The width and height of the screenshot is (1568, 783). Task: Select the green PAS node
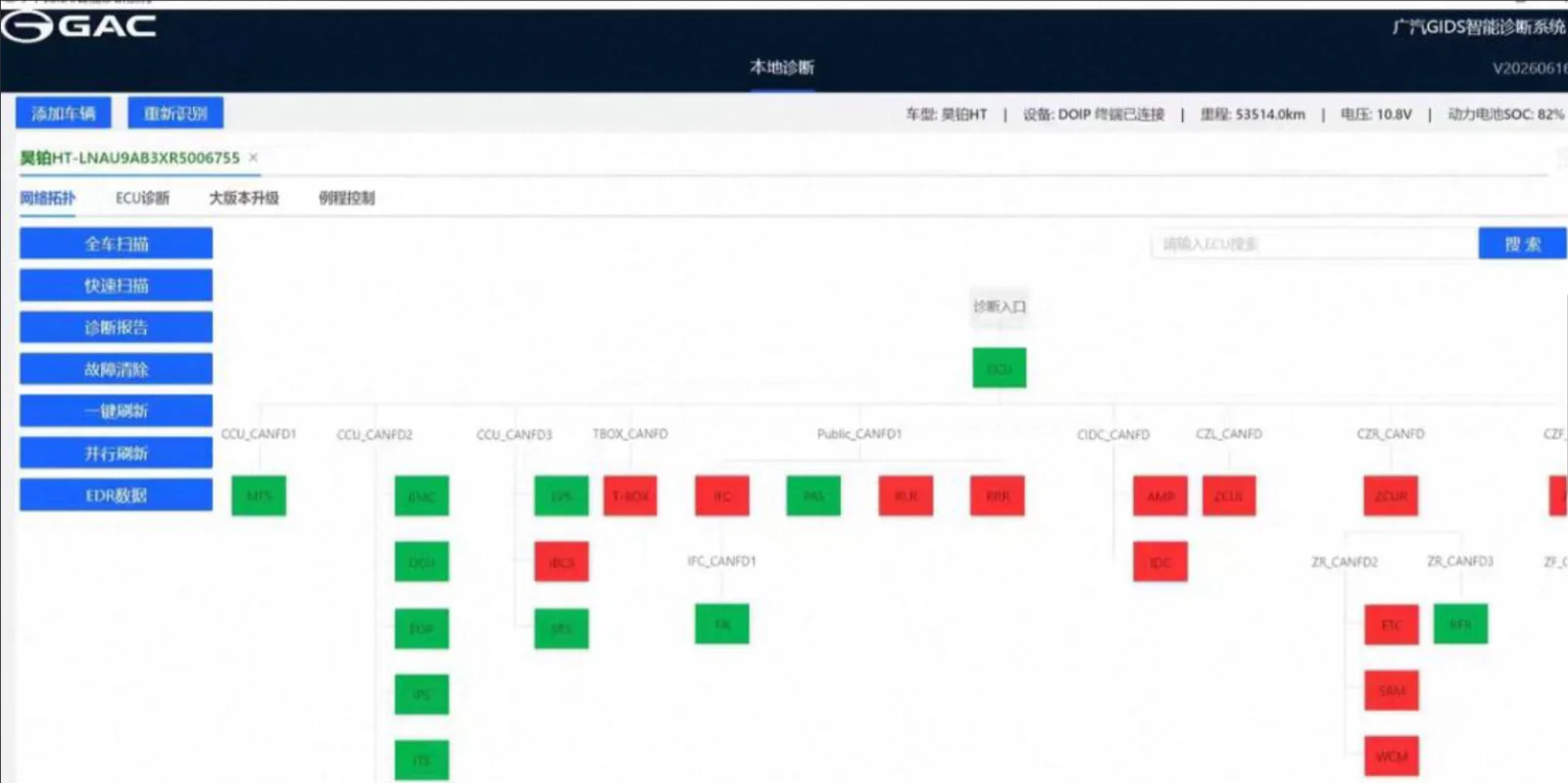tap(813, 496)
